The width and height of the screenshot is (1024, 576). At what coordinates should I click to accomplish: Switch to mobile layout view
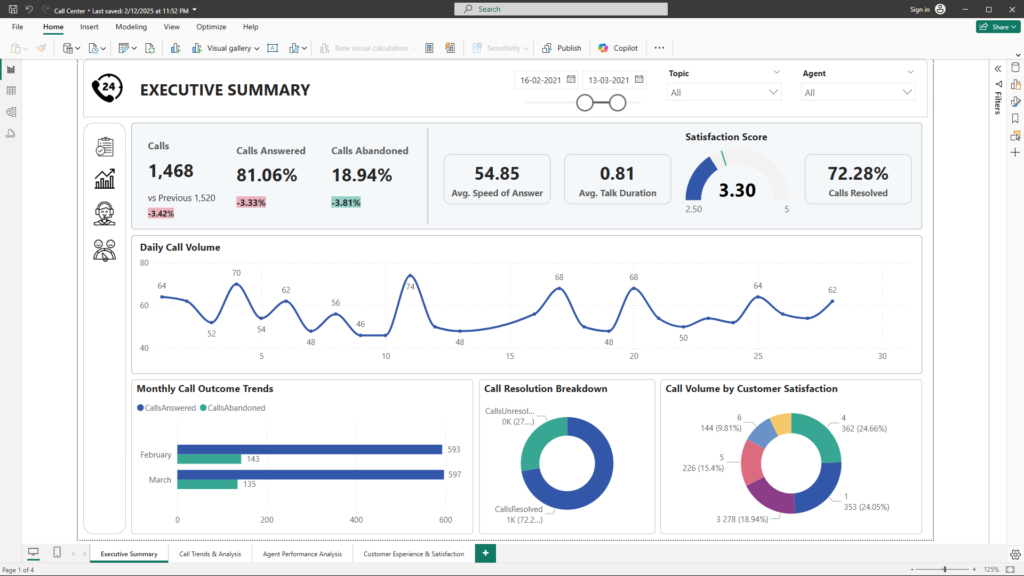(x=57, y=553)
